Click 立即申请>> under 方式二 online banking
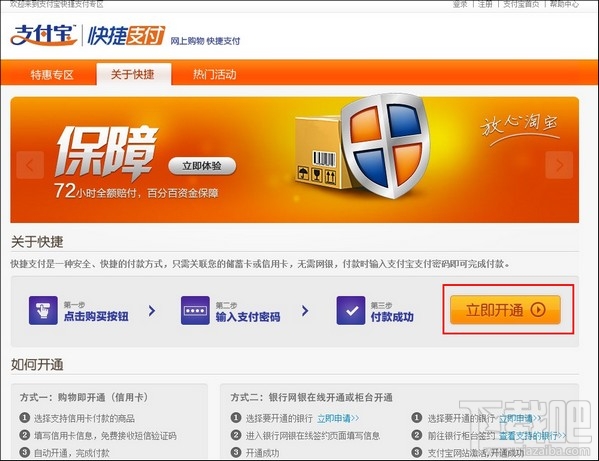This screenshot has width=599, height=461. (x=338, y=418)
